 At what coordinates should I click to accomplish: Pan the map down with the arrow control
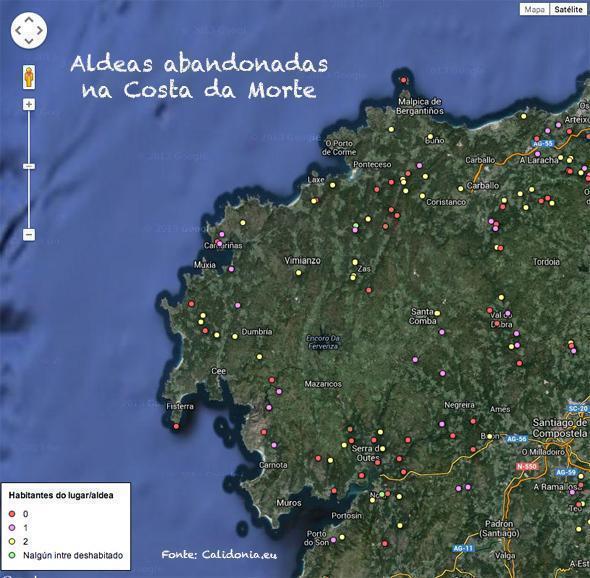(x=29, y=41)
